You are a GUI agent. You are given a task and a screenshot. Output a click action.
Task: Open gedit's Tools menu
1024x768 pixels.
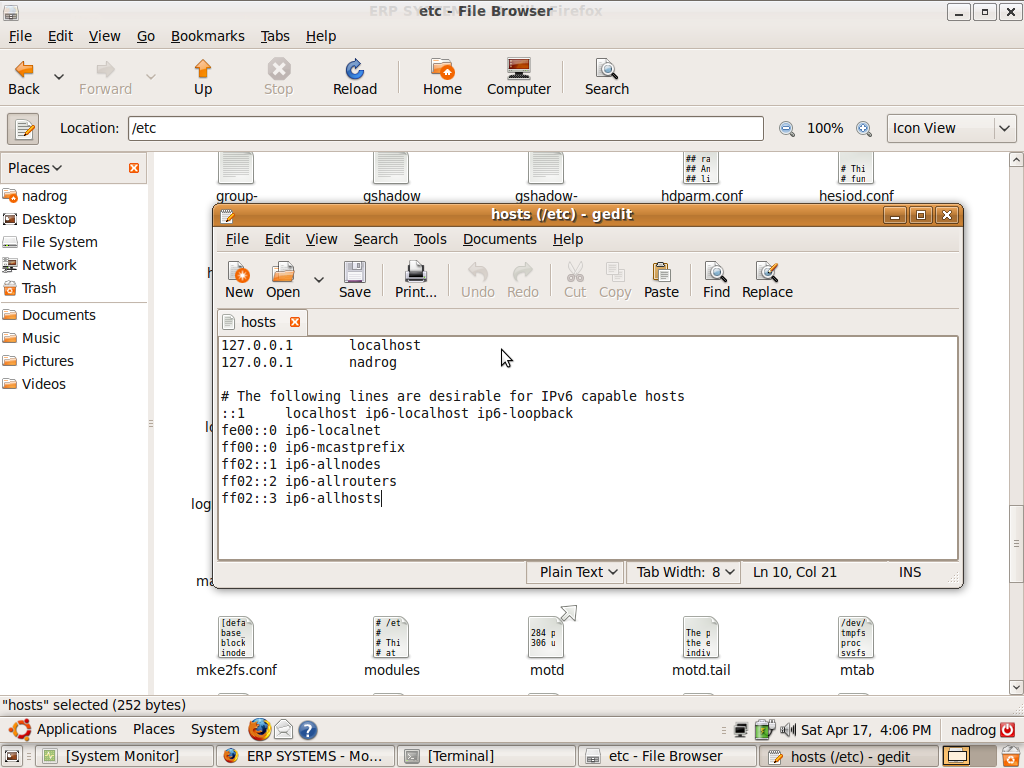(x=430, y=239)
